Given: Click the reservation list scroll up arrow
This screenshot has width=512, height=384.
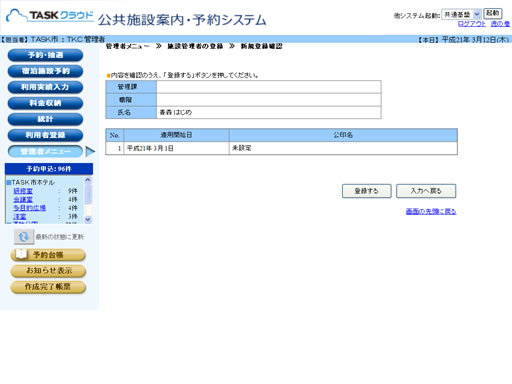Looking at the screenshot, I should (x=88, y=180).
